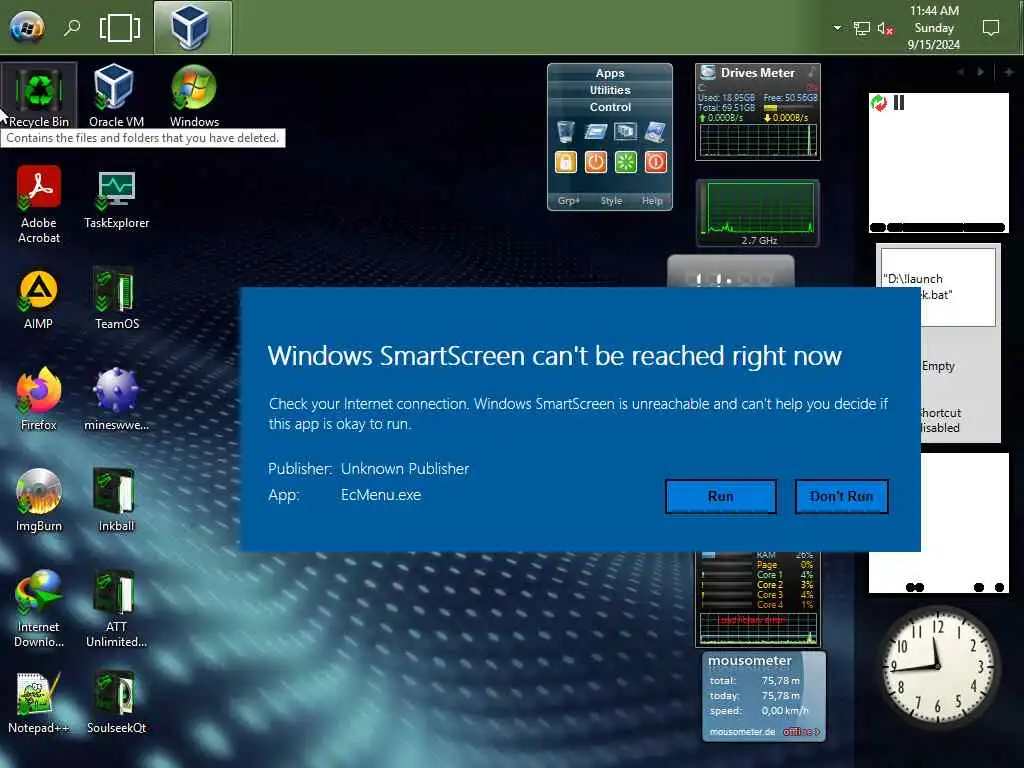Open the Windows Start button
Image resolution: width=1024 pixels, height=768 pixels.
(x=27, y=27)
